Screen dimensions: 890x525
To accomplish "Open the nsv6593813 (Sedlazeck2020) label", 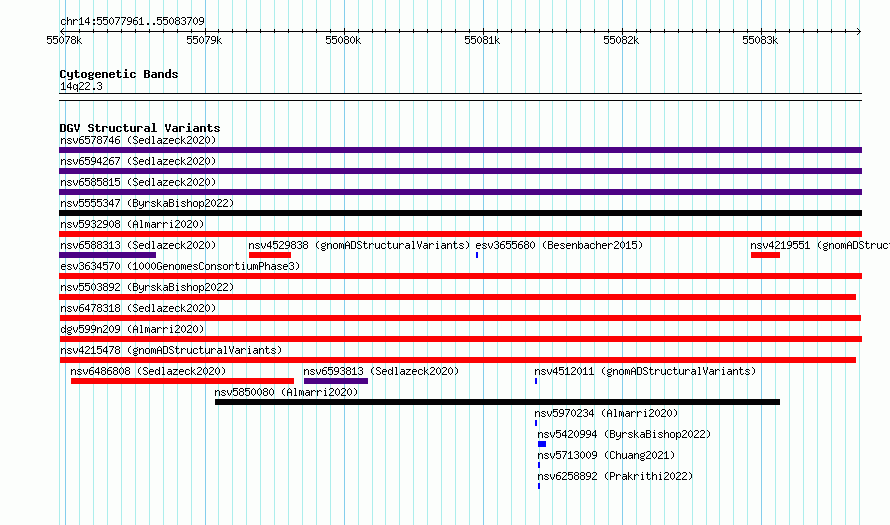I will coord(381,371).
